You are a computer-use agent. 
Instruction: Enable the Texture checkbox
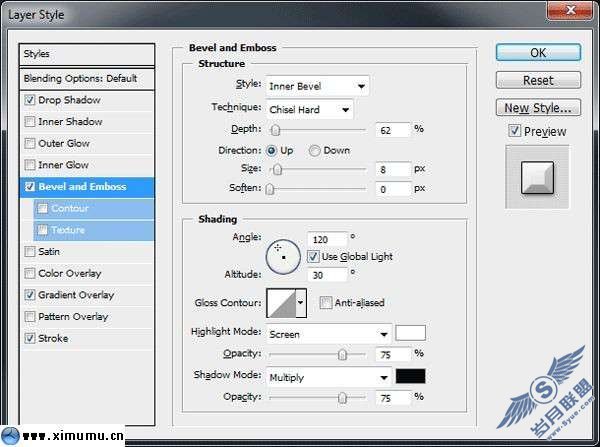[42, 230]
